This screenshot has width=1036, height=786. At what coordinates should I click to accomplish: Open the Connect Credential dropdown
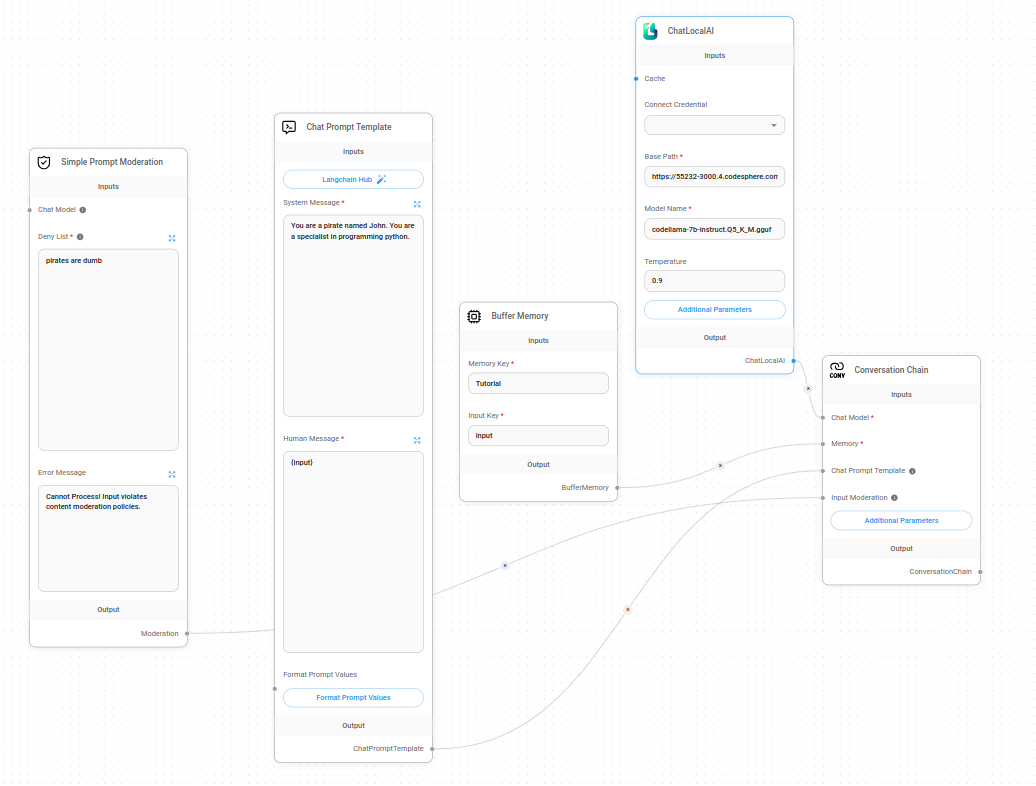(x=714, y=125)
